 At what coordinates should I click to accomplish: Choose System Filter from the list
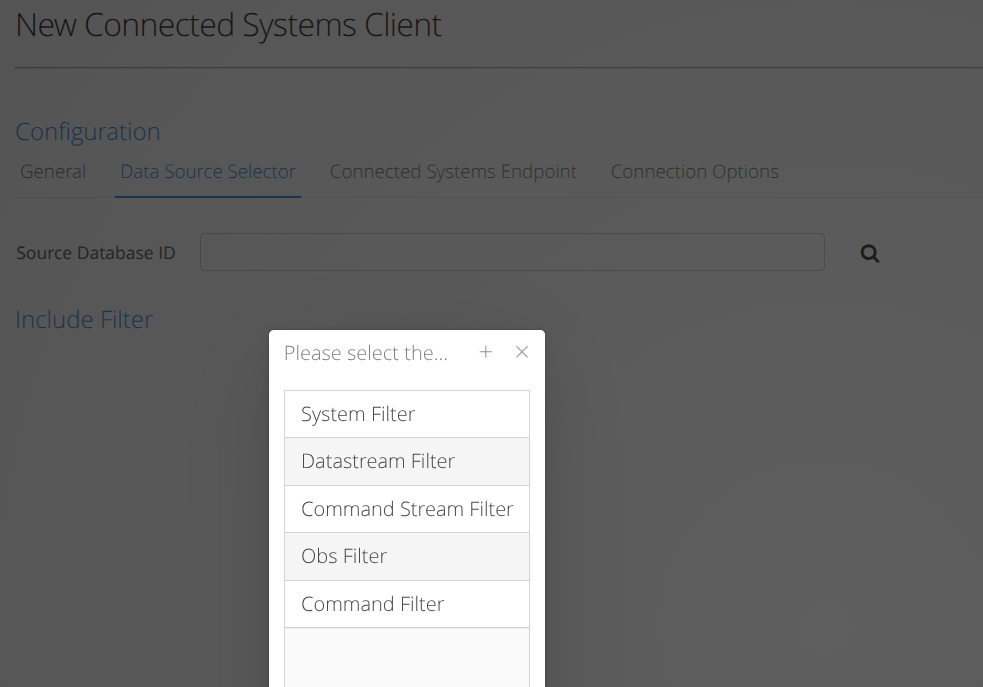point(406,414)
